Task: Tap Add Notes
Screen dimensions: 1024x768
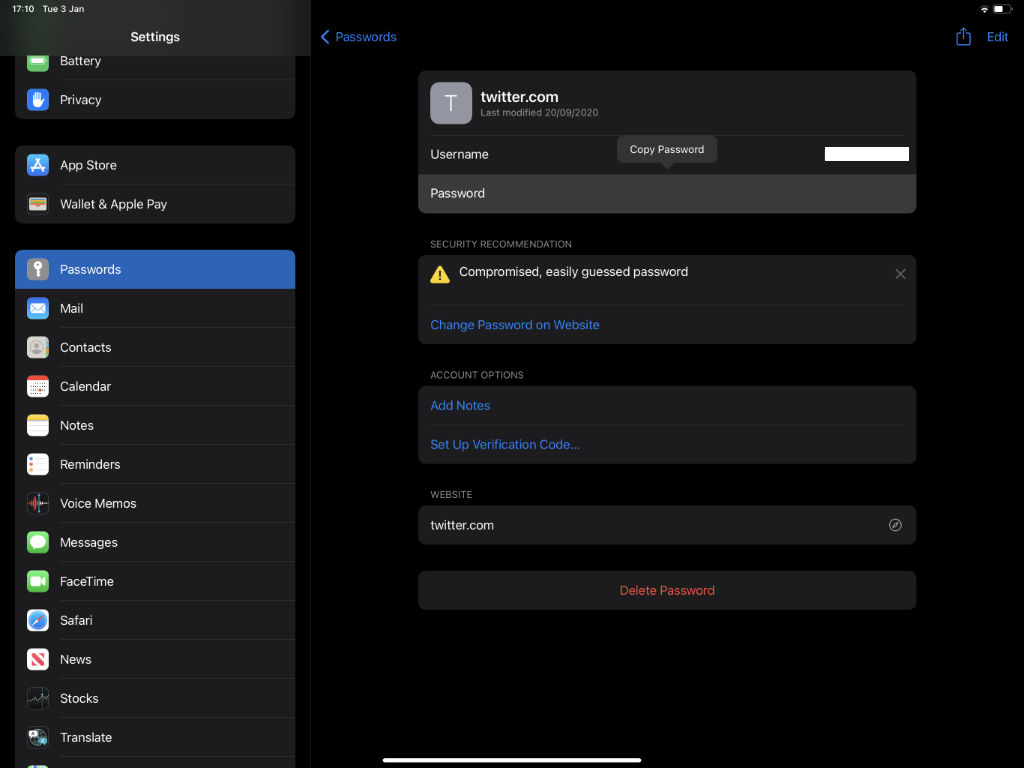Action: tap(460, 406)
